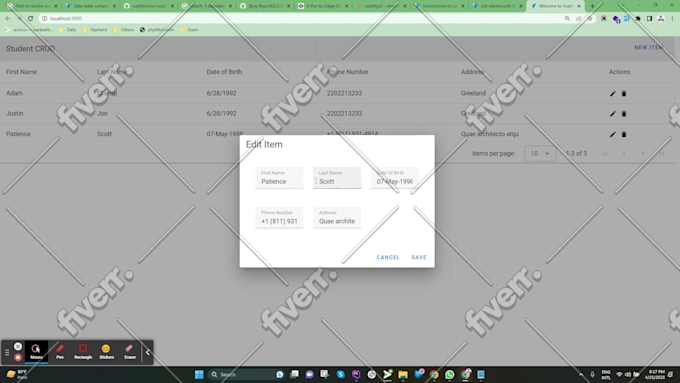
Task: Reload the localhost page
Action: [x=30, y=19]
